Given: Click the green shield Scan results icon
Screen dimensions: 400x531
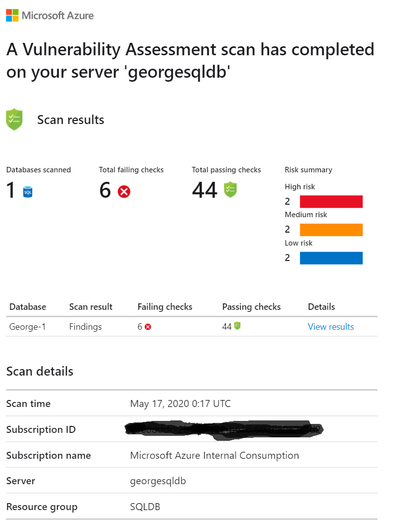Looking at the screenshot, I should point(14,119).
